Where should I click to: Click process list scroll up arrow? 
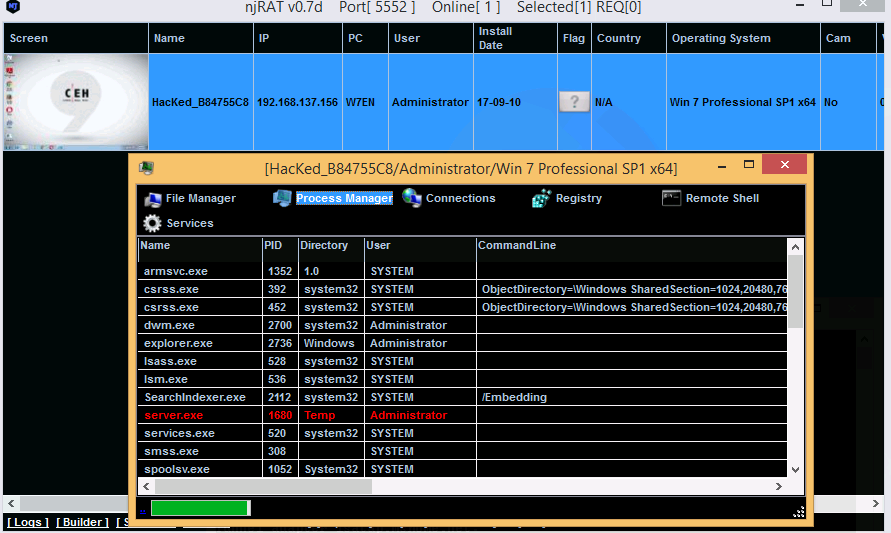[x=796, y=247]
